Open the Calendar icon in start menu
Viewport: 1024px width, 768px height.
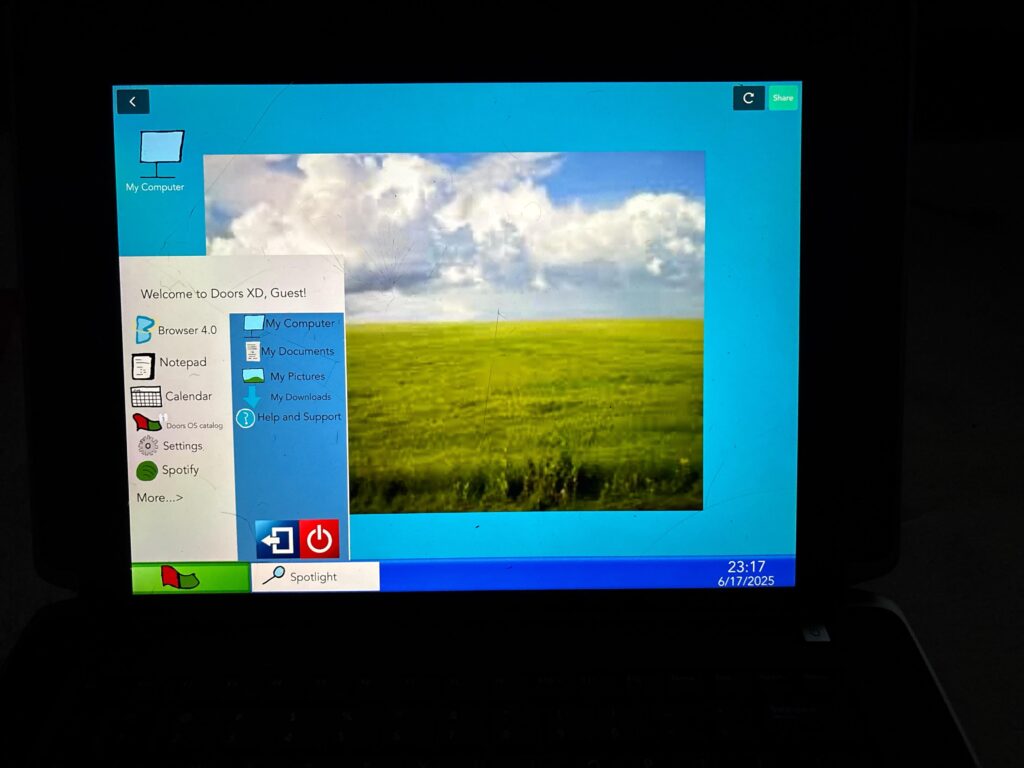pos(146,396)
